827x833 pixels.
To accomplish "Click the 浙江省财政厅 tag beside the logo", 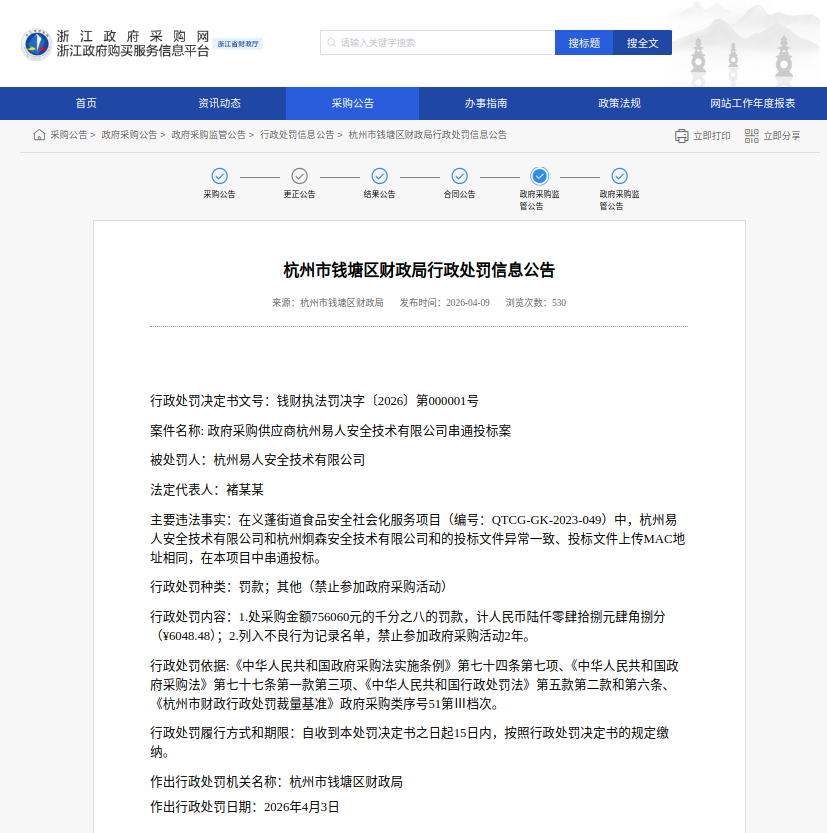I will (238, 44).
